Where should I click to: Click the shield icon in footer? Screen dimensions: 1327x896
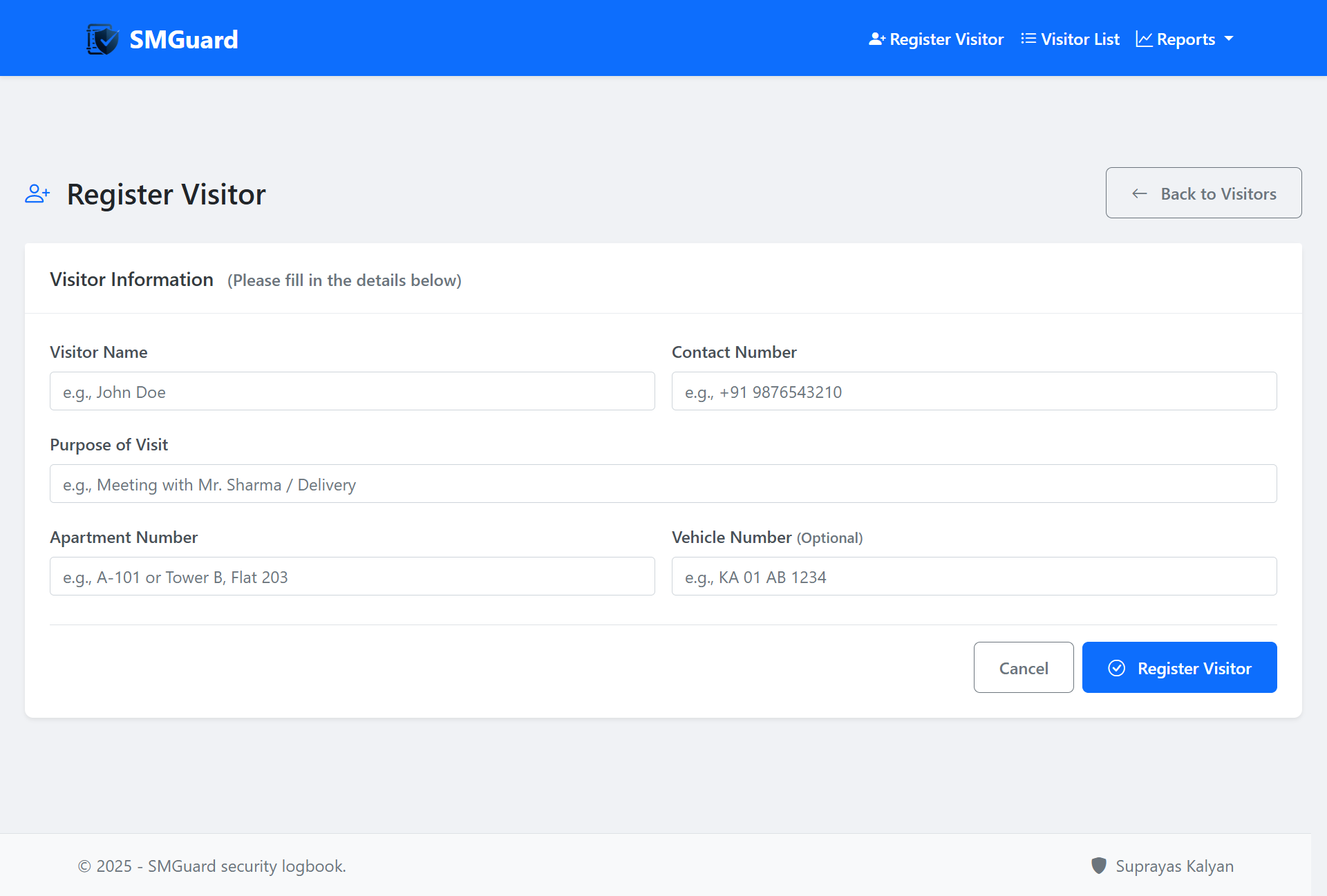point(1099,866)
